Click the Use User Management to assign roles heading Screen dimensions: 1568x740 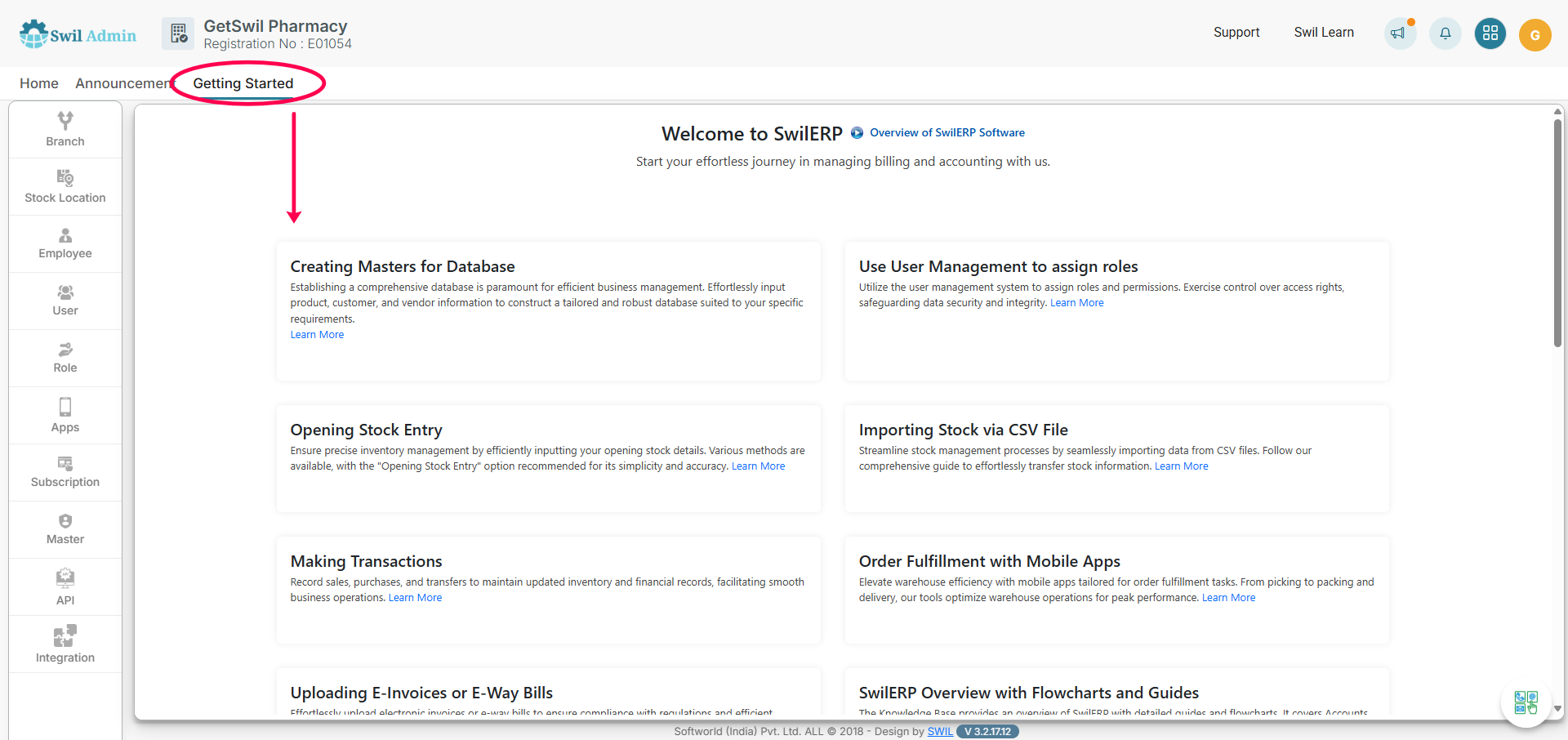pos(998,266)
